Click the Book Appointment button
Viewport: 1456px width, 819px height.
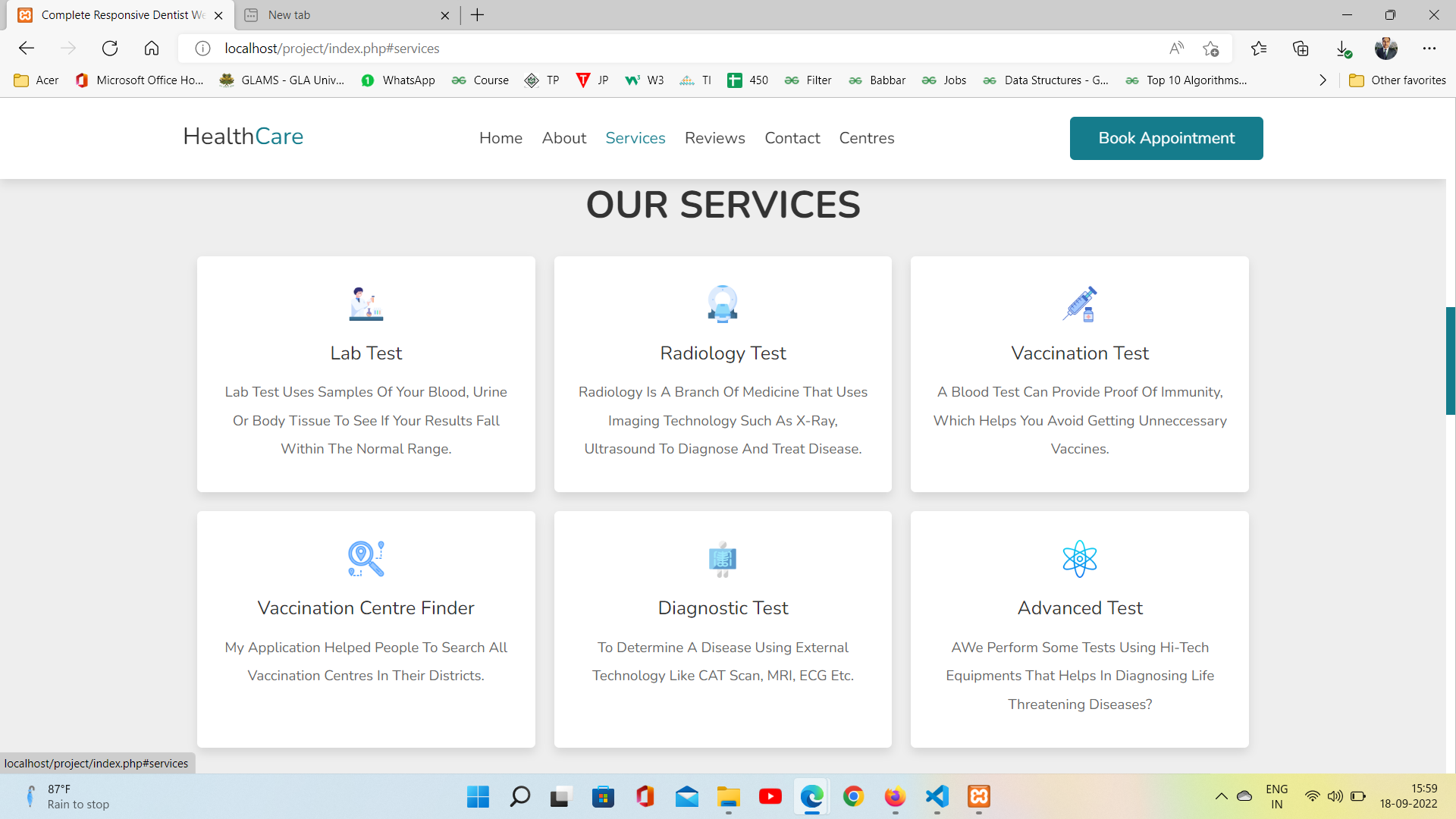[1166, 138]
